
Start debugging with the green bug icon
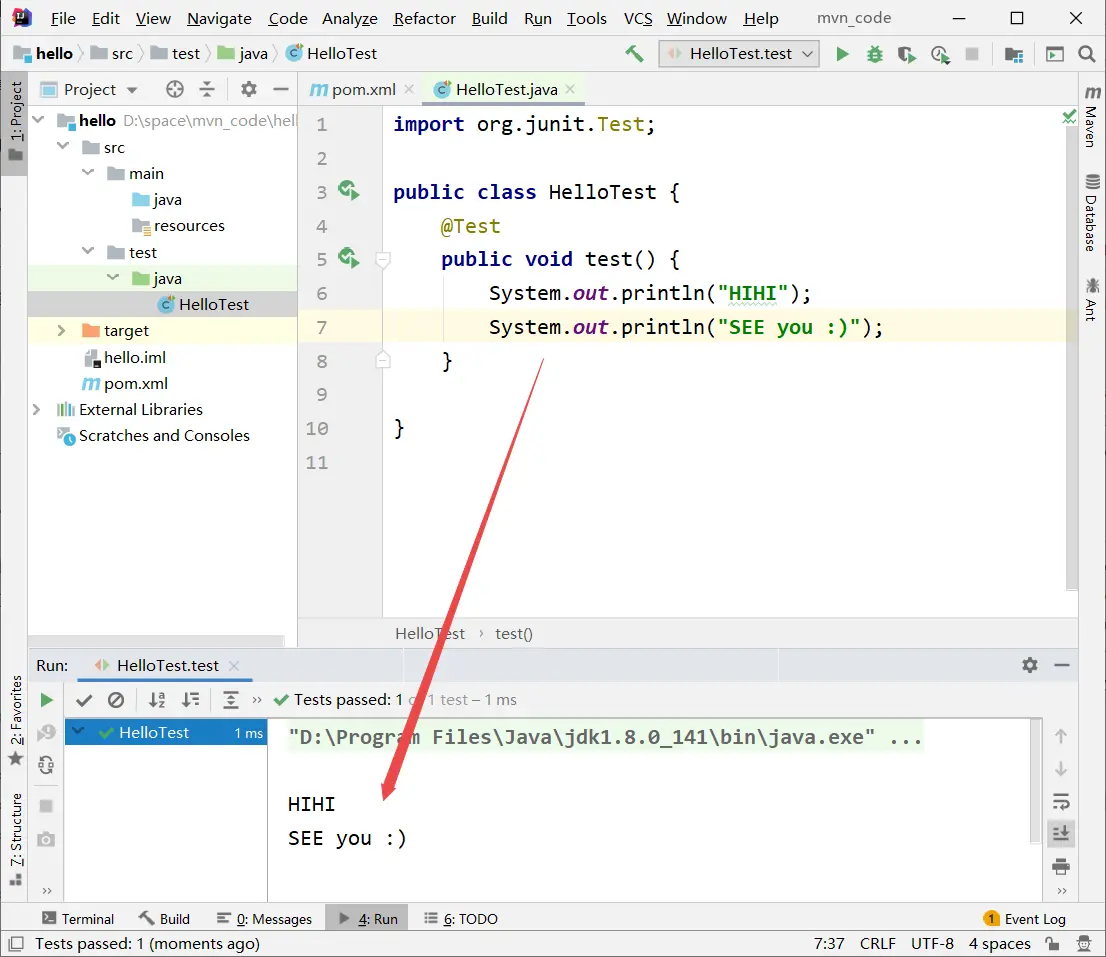(x=875, y=54)
